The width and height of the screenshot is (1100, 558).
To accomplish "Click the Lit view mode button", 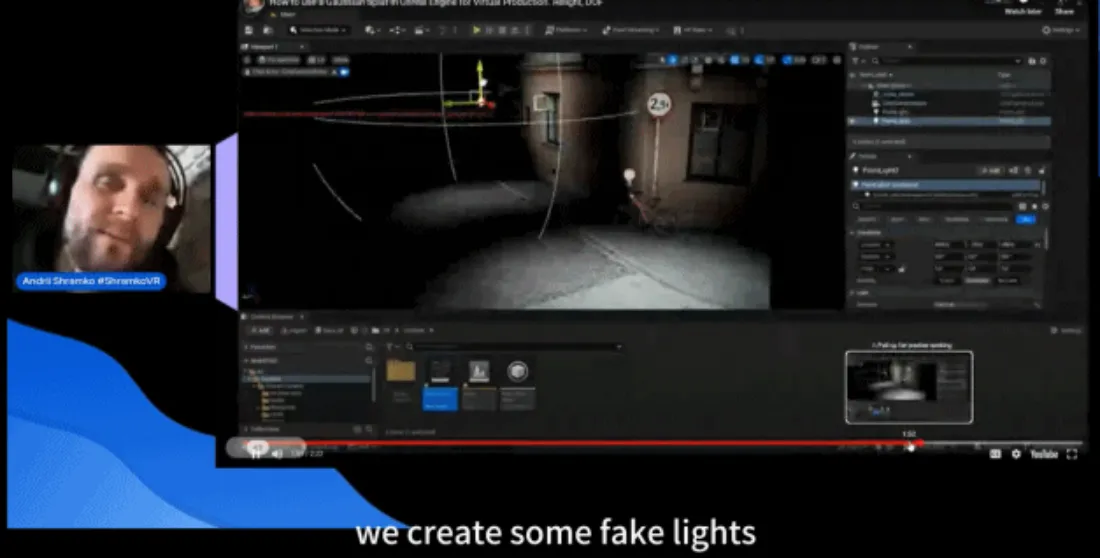I will [x=317, y=60].
